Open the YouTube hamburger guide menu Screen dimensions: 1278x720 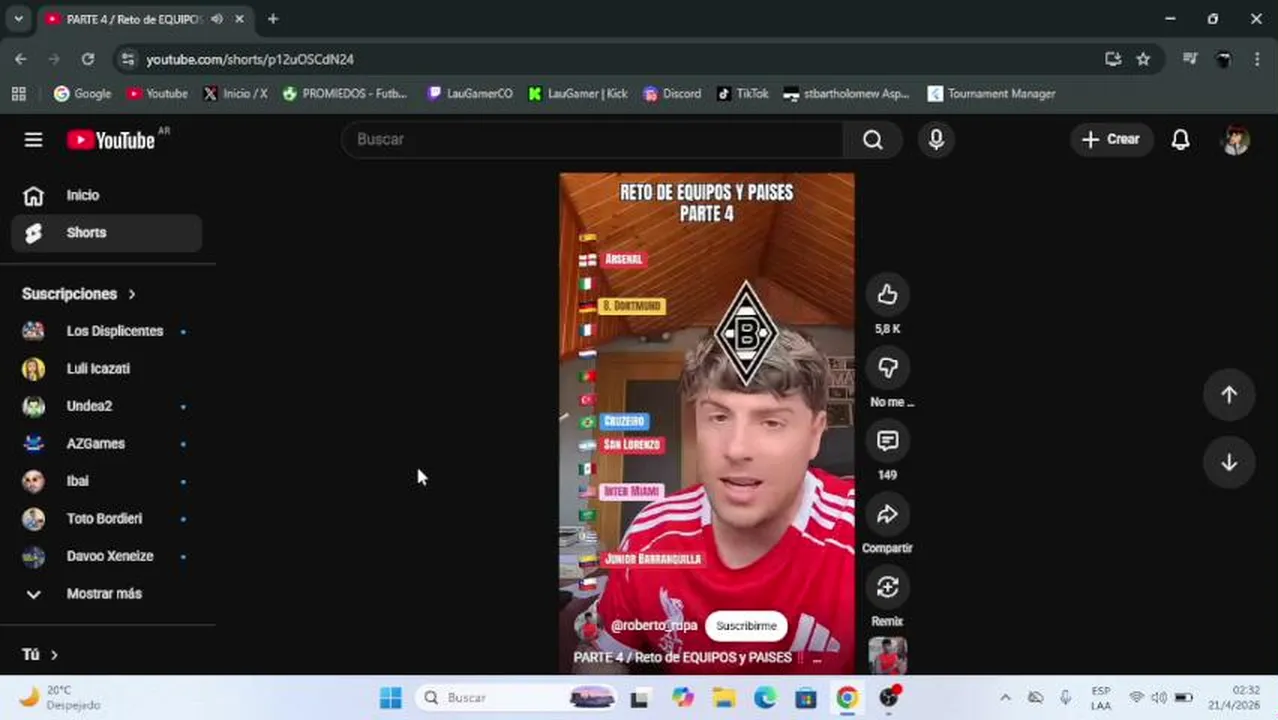tap(33, 140)
